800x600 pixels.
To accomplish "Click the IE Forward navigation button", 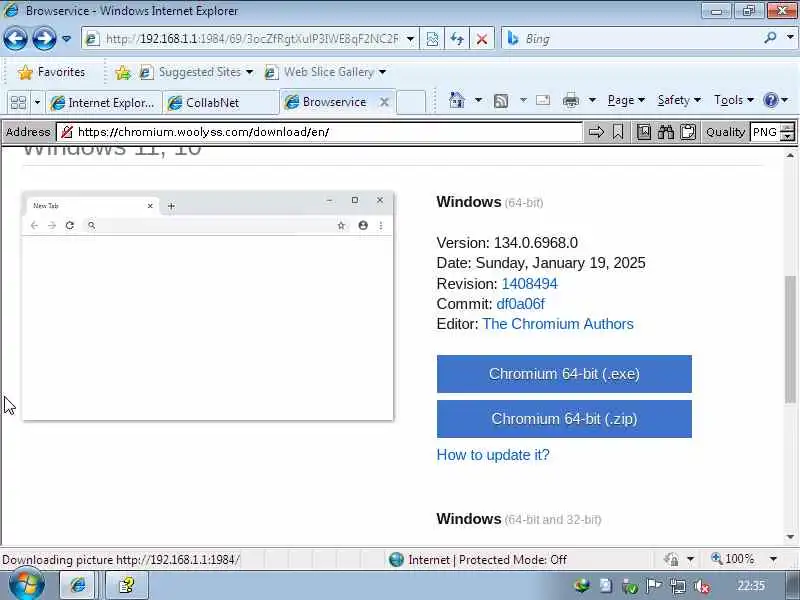I will [x=44, y=39].
